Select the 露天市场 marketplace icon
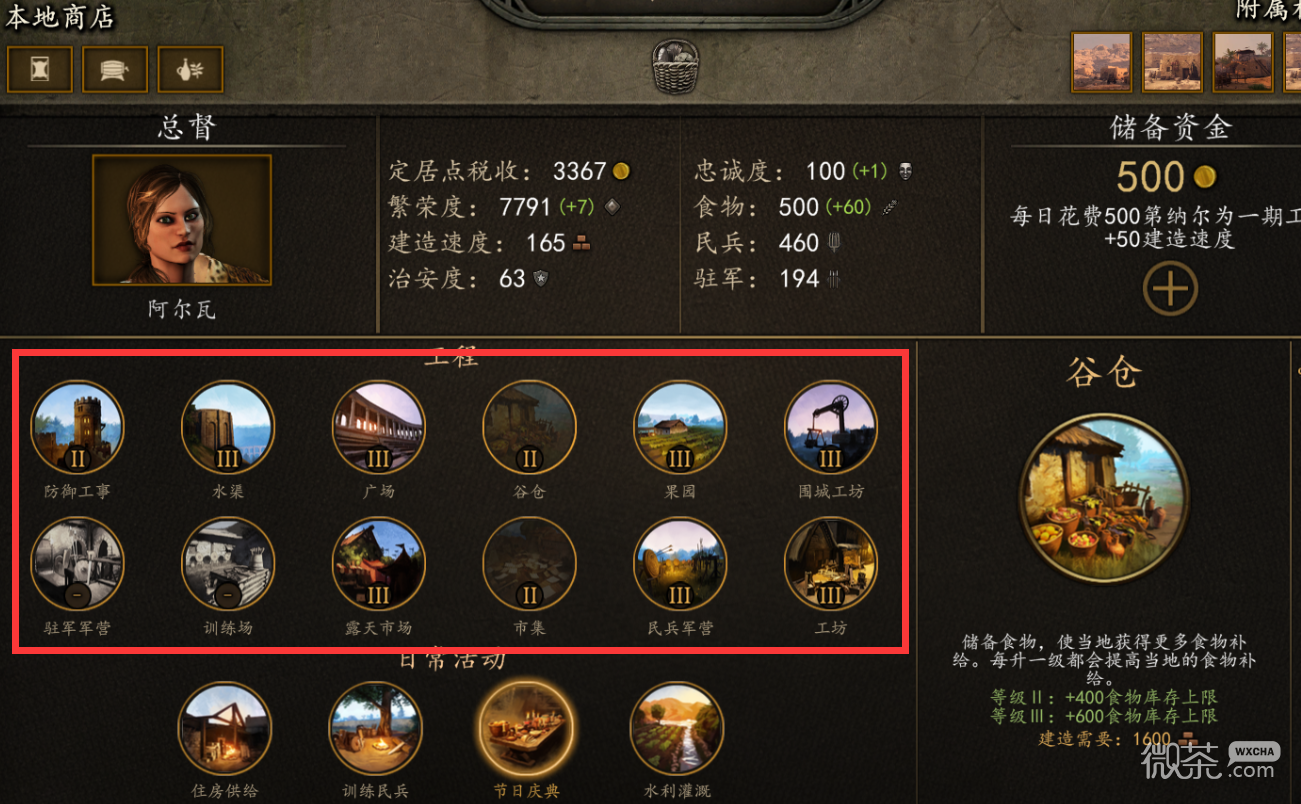1301x804 pixels. pos(379,563)
